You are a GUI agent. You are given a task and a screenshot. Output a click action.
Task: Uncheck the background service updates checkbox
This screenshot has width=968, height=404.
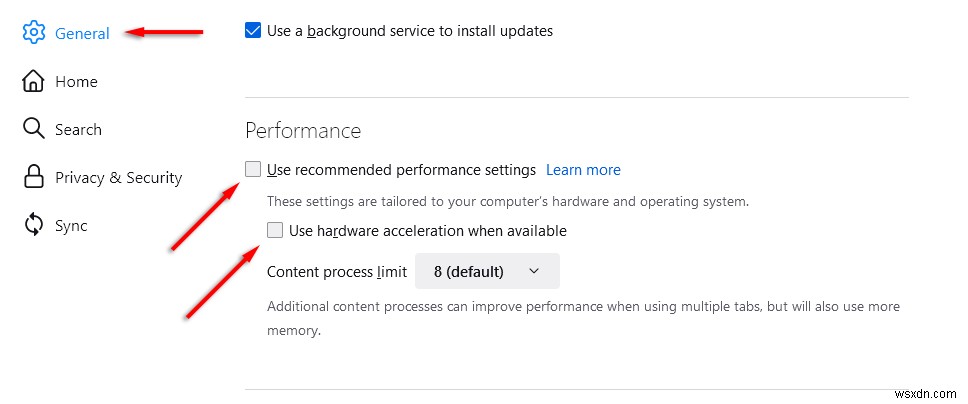point(253,31)
